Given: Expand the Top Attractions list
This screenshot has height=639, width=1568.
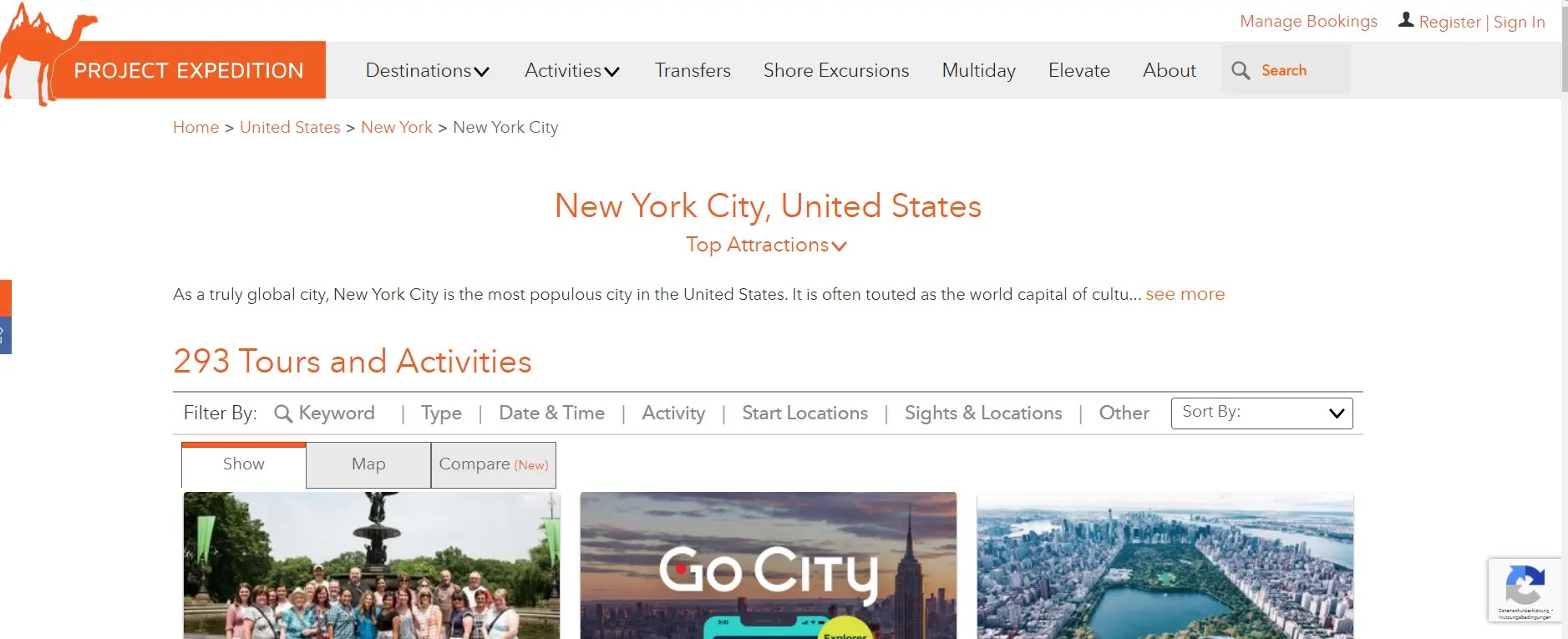Looking at the screenshot, I should [767, 245].
